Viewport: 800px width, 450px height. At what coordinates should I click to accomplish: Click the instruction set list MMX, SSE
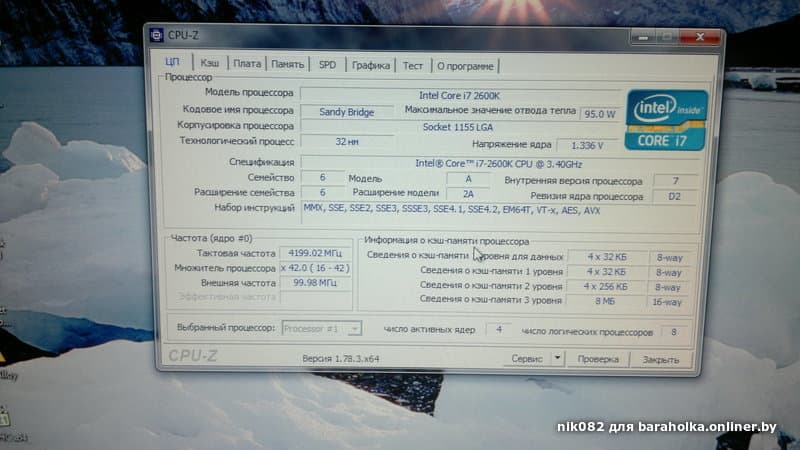tap(452, 210)
